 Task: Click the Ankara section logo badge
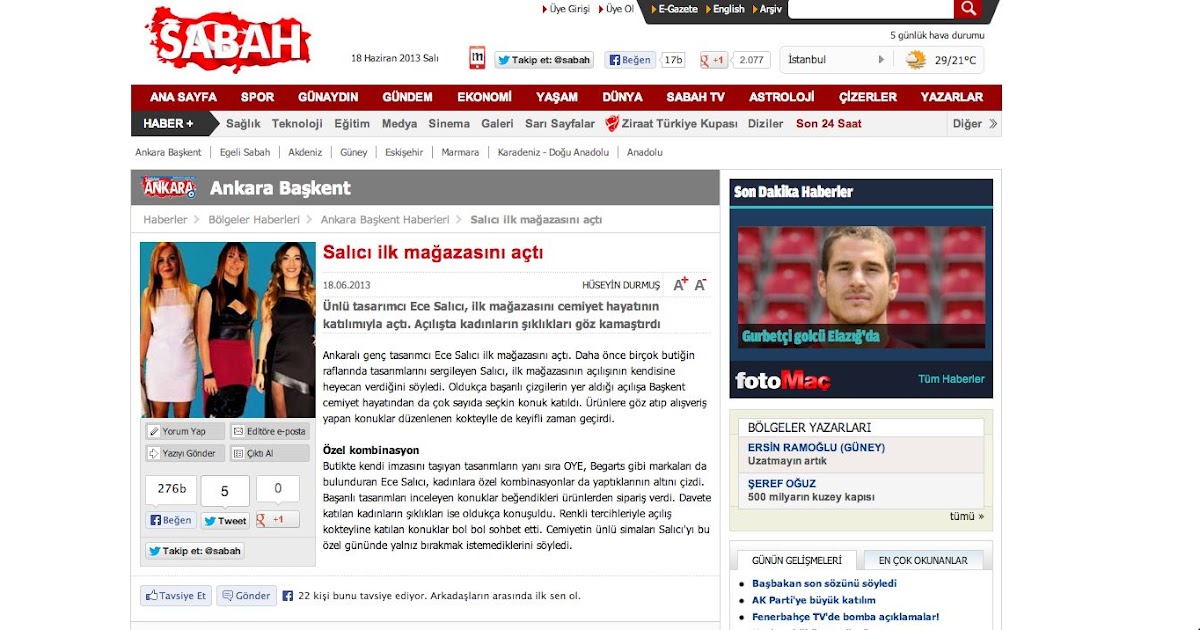[168, 187]
